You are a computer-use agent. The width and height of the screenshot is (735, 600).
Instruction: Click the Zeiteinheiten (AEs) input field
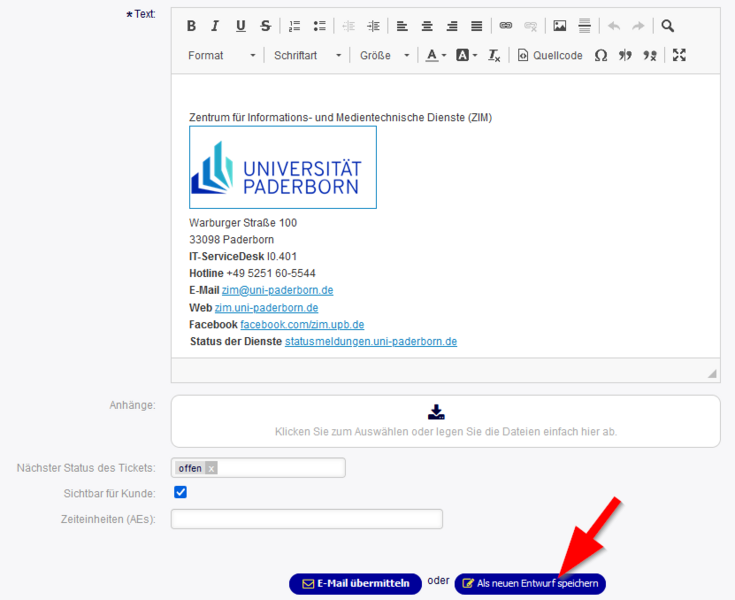307,519
